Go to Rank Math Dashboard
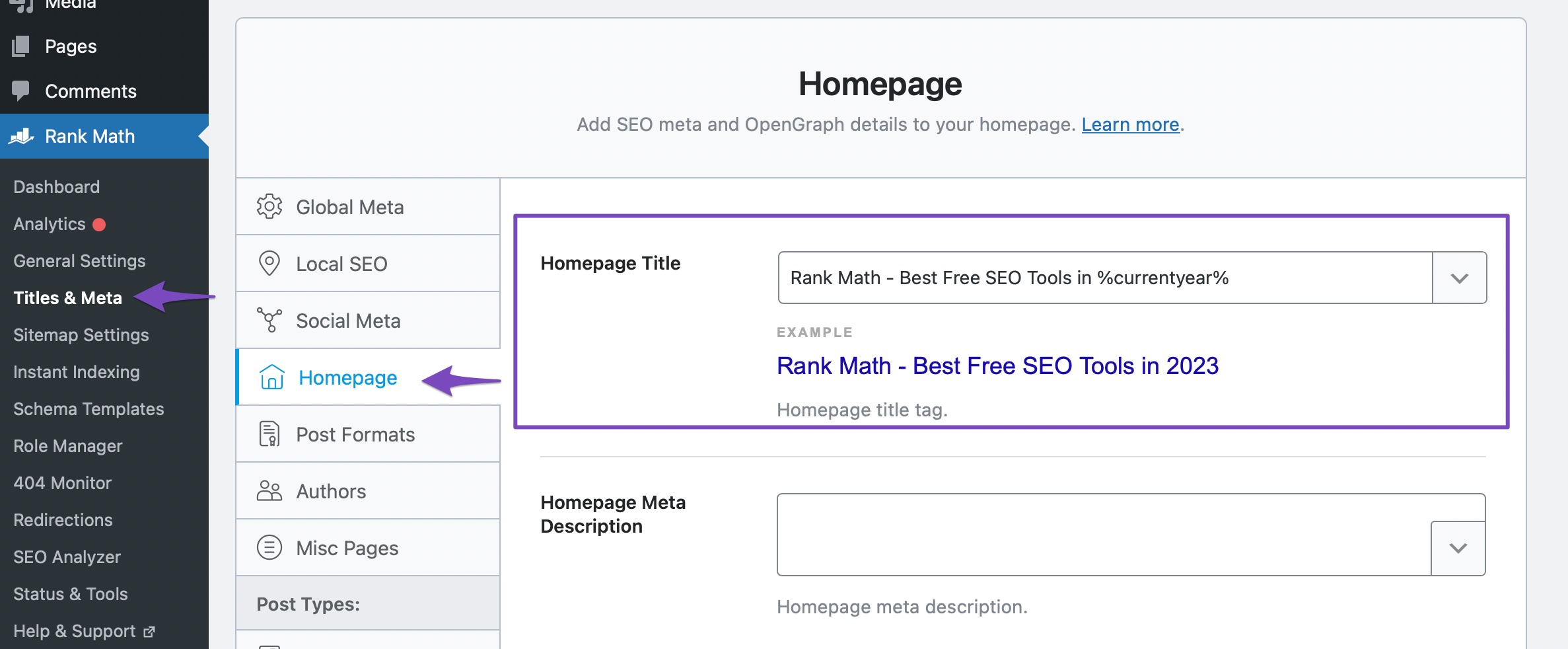This screenshot has width=1568, height=649. tap(57, 187)
